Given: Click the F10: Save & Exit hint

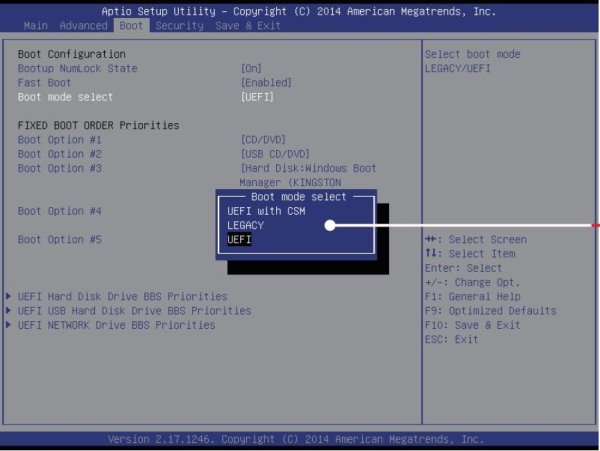Looking at the screenshot, I should pyautogui.click(x=473, y=325).
